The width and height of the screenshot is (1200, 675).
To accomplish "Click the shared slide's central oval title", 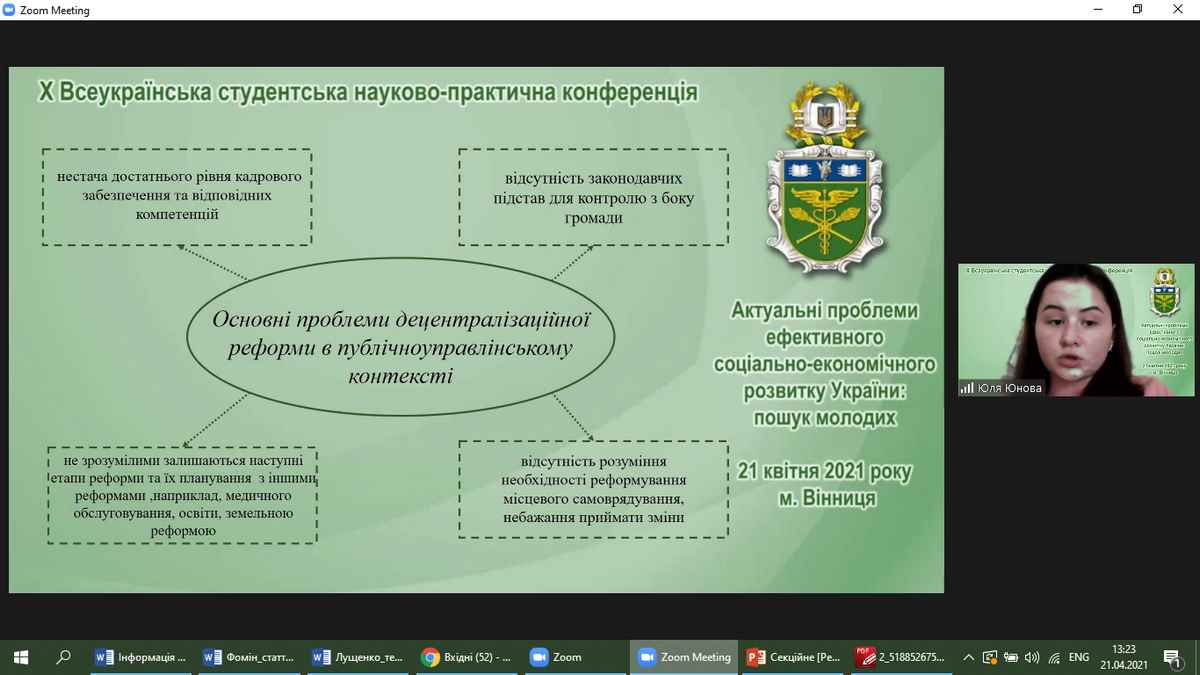I will point(401,347).
